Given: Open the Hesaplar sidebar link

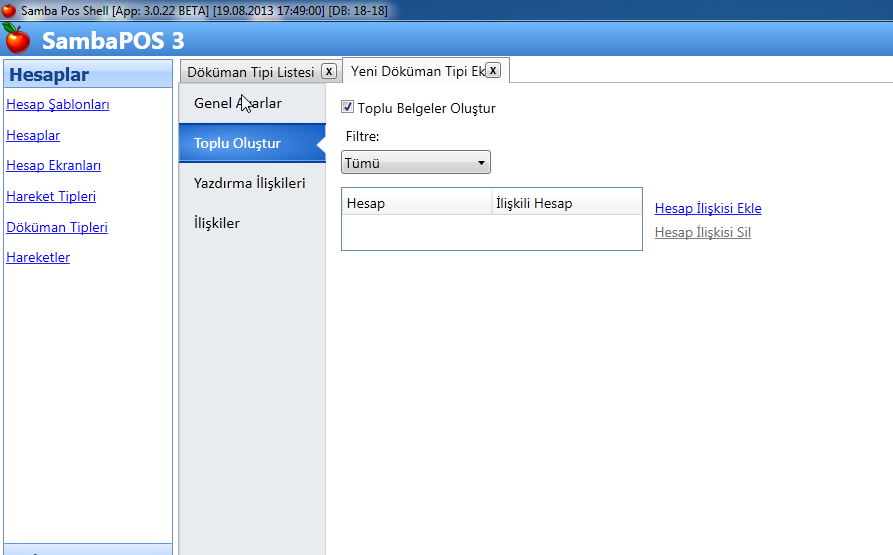Looking at the screenshot, I should click(x=33, y=135).
